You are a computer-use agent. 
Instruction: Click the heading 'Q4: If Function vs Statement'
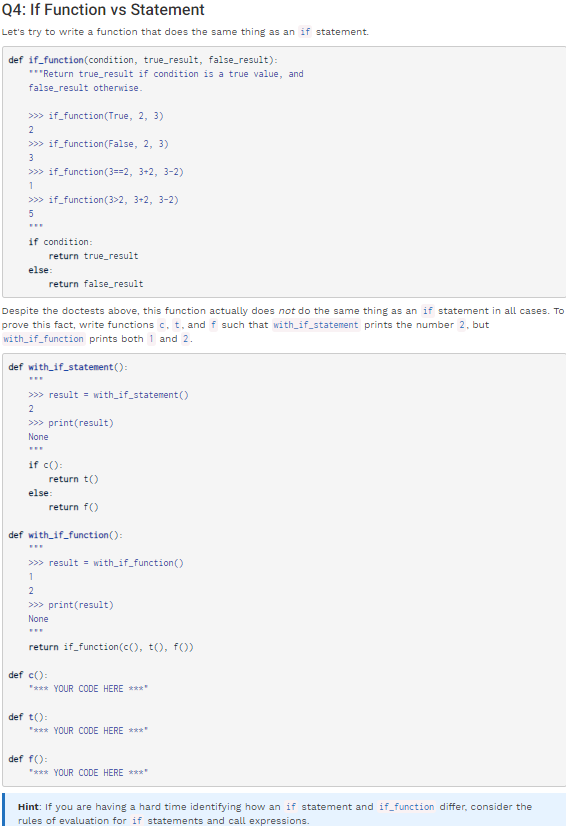coord(103,10)
